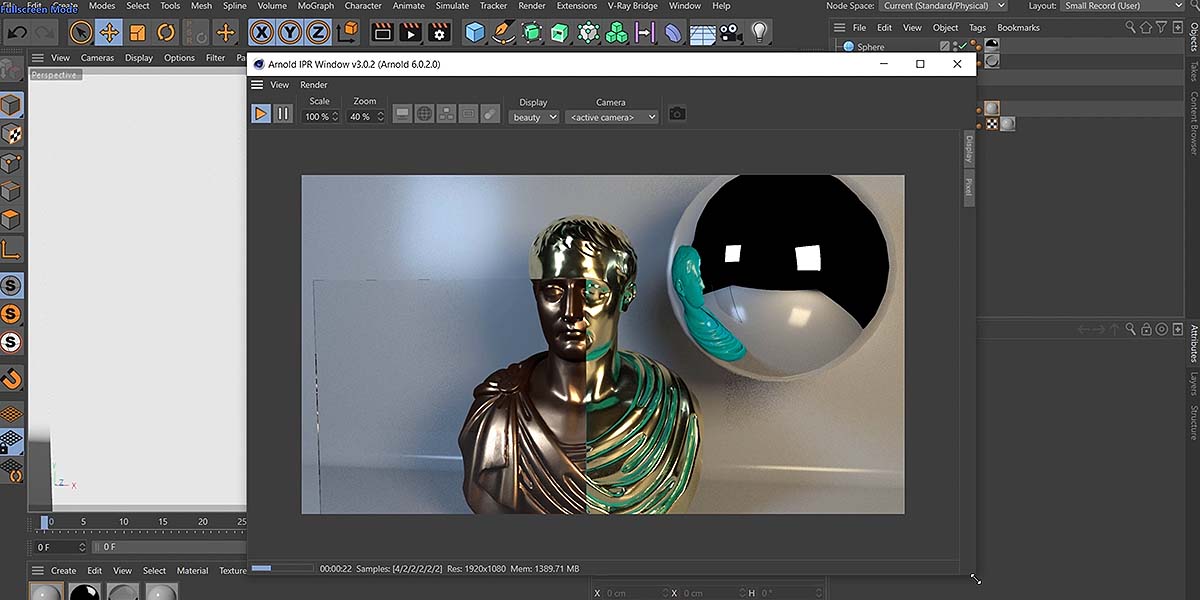Open the Attributes side tab
This screenshot has height=600, width=1200.
tap(1193, 343)
